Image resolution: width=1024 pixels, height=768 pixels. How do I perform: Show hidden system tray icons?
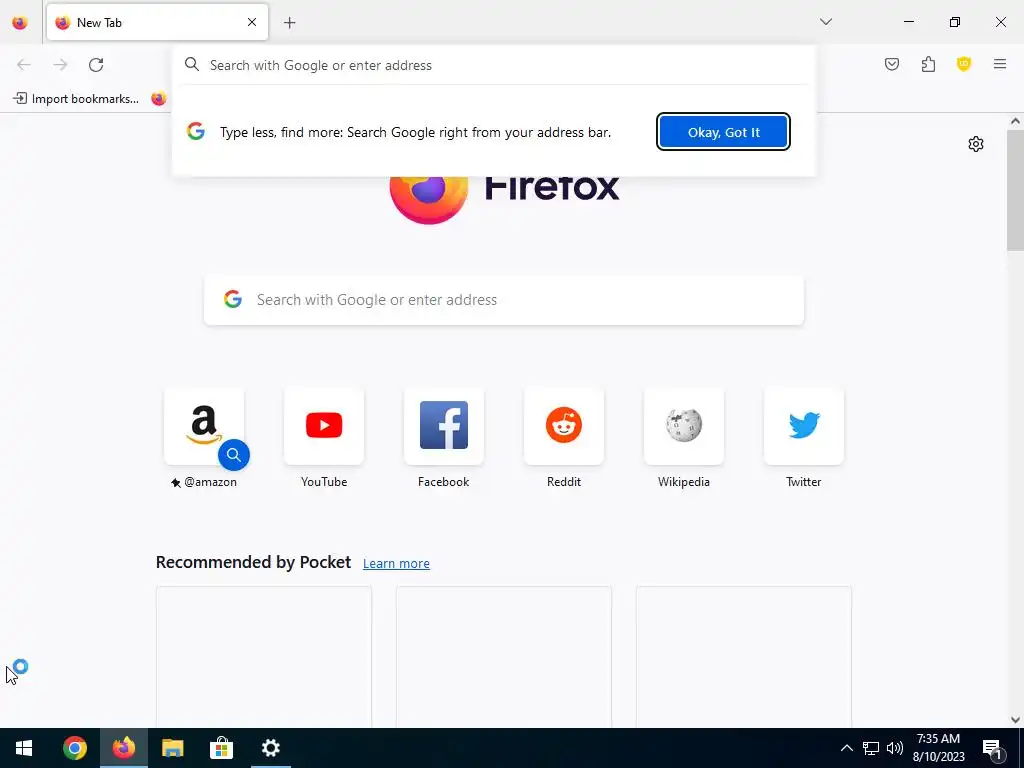[846, 748]
